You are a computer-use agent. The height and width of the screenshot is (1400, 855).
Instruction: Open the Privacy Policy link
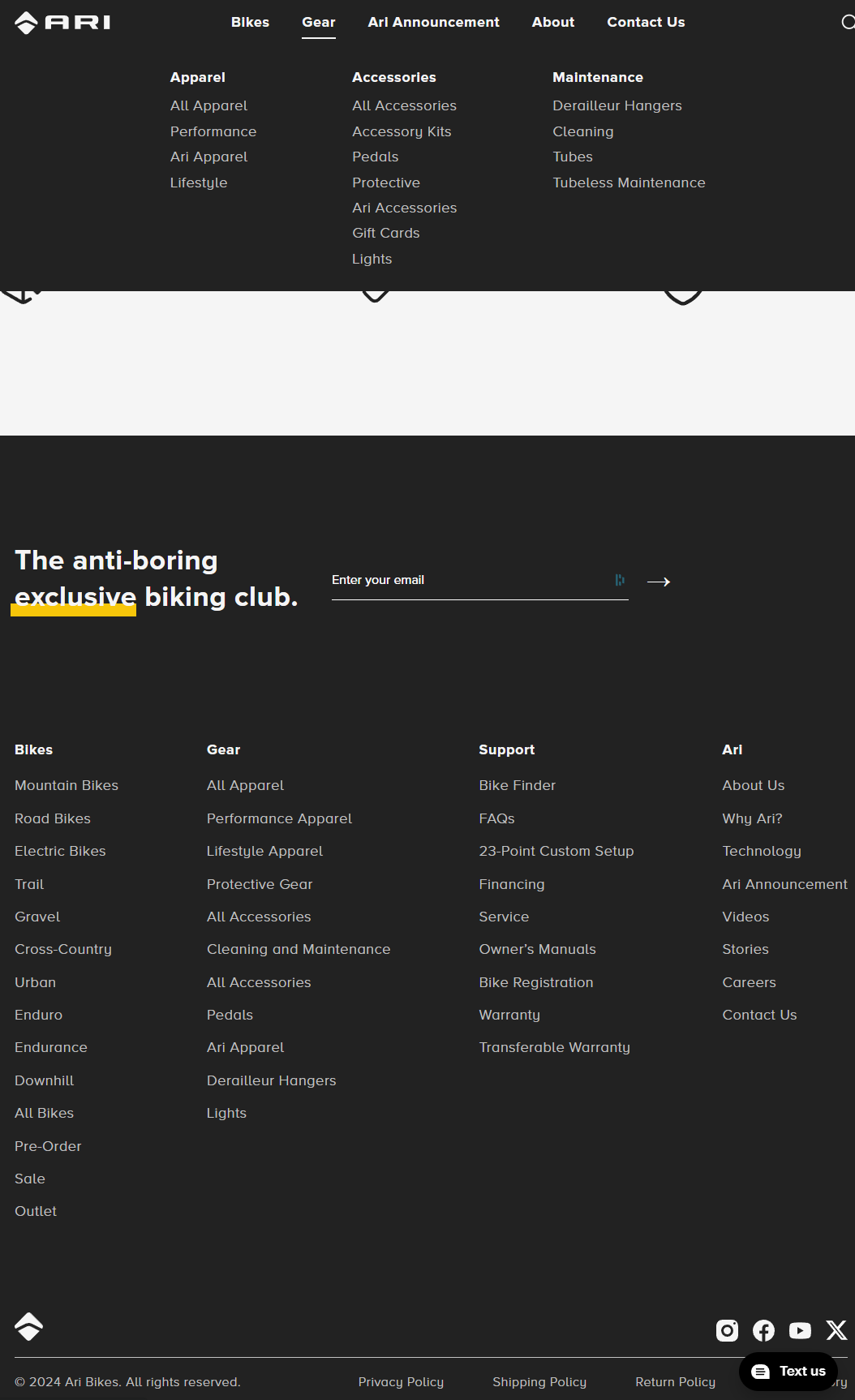click(x=401, y=1382)
